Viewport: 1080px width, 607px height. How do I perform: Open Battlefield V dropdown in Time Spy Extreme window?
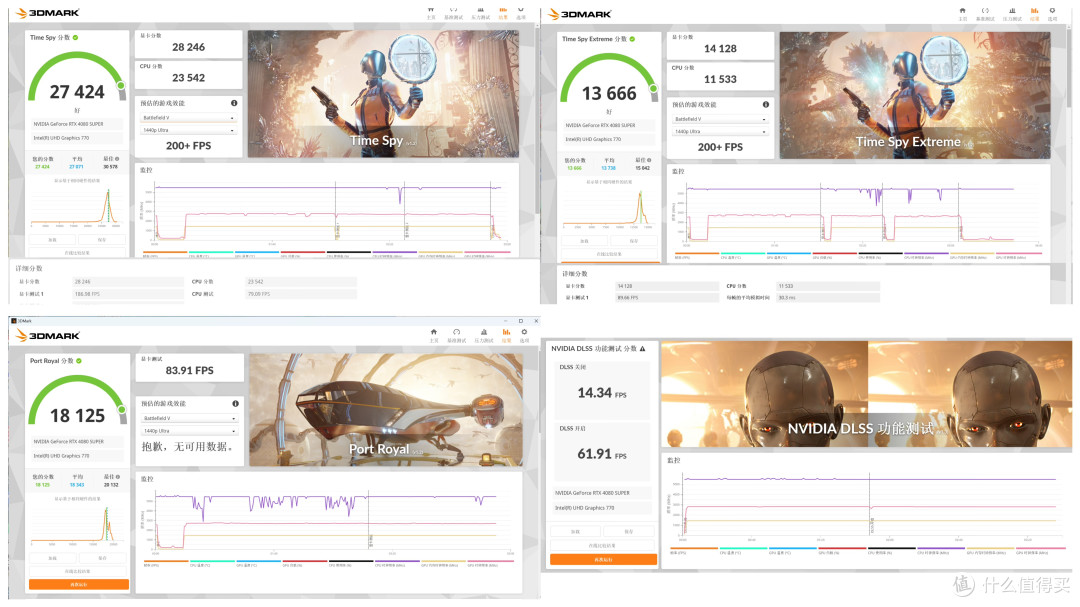720,119
